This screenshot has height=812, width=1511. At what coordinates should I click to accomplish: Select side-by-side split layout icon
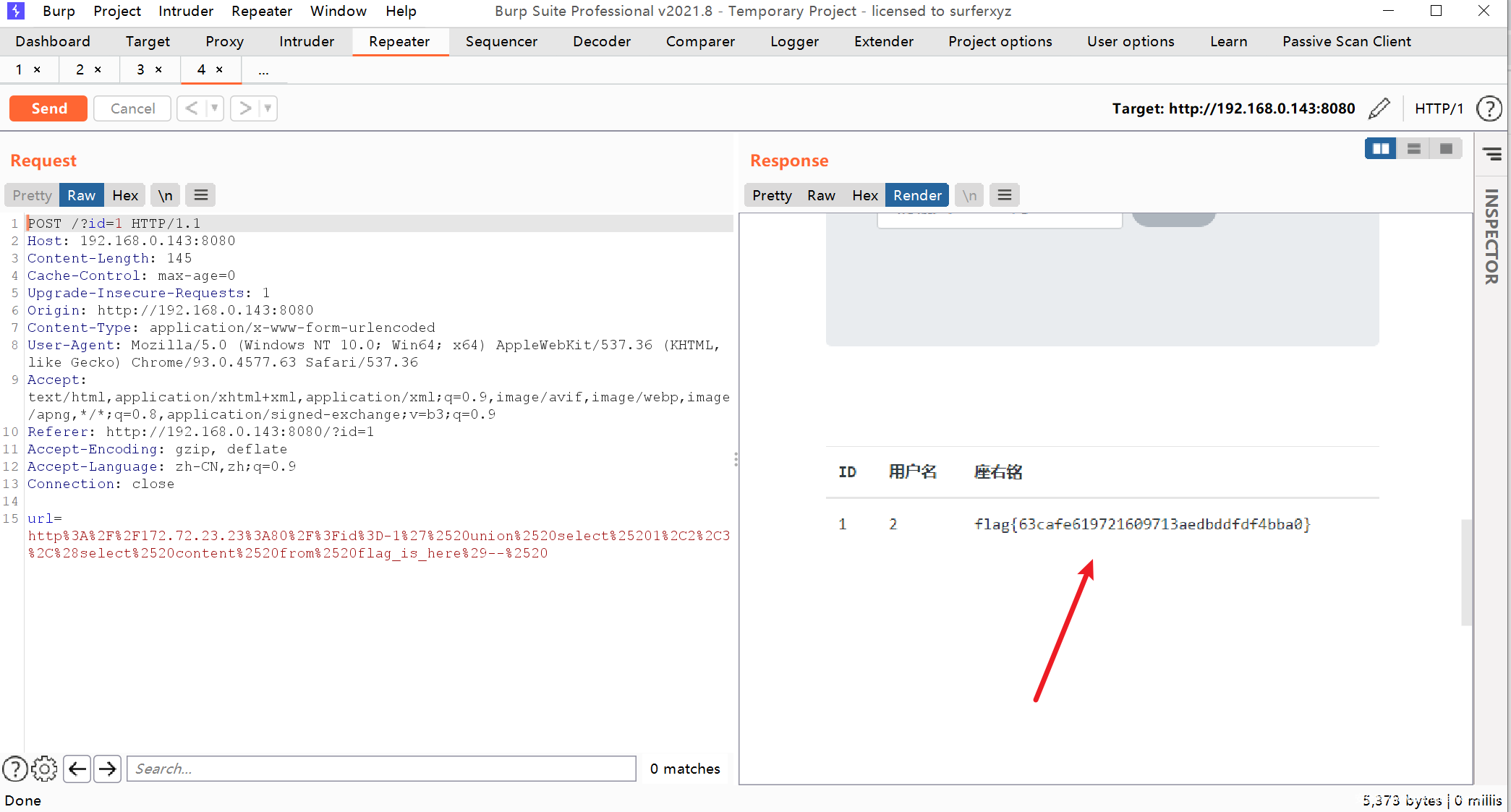click(1380, 148)
